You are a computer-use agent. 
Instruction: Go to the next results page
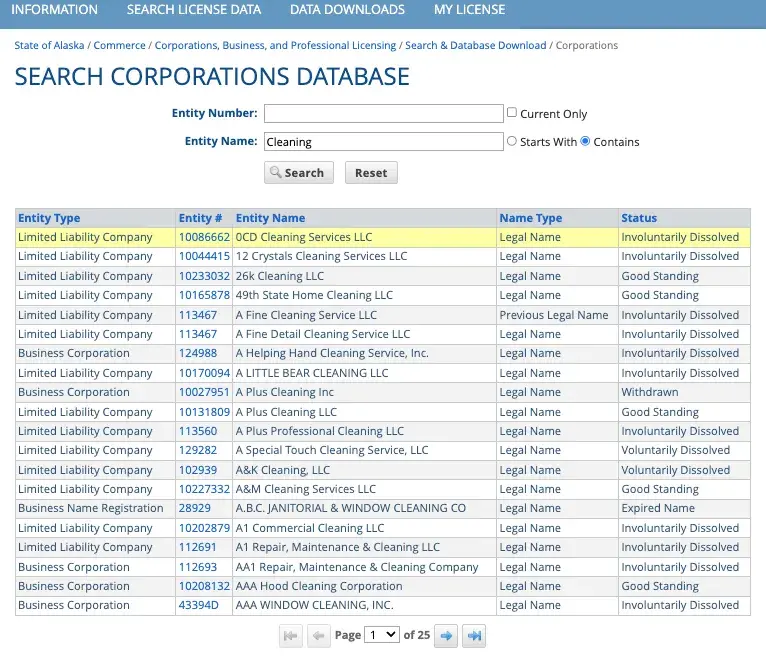click(447, 635)
